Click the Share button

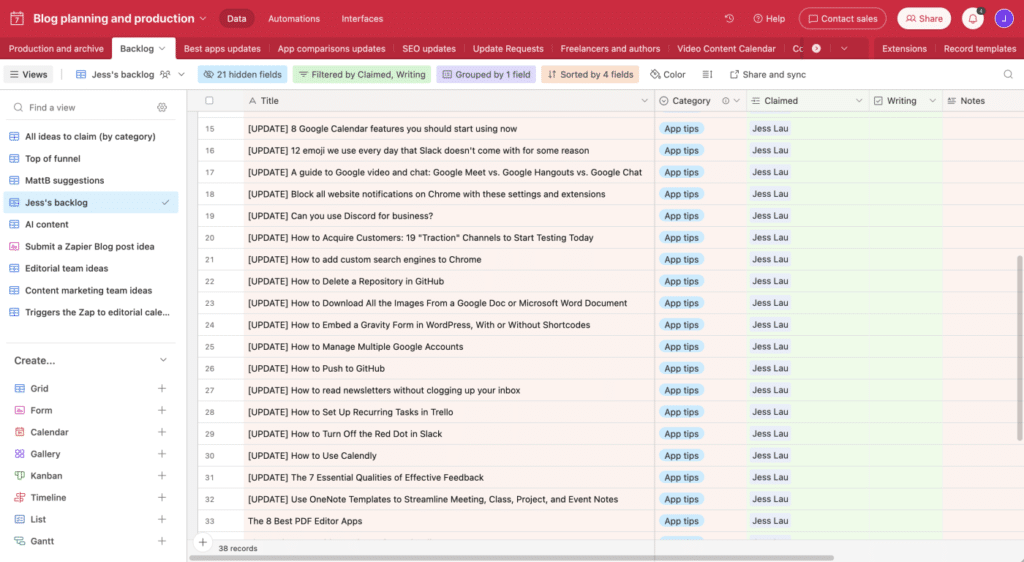[924, 18]
